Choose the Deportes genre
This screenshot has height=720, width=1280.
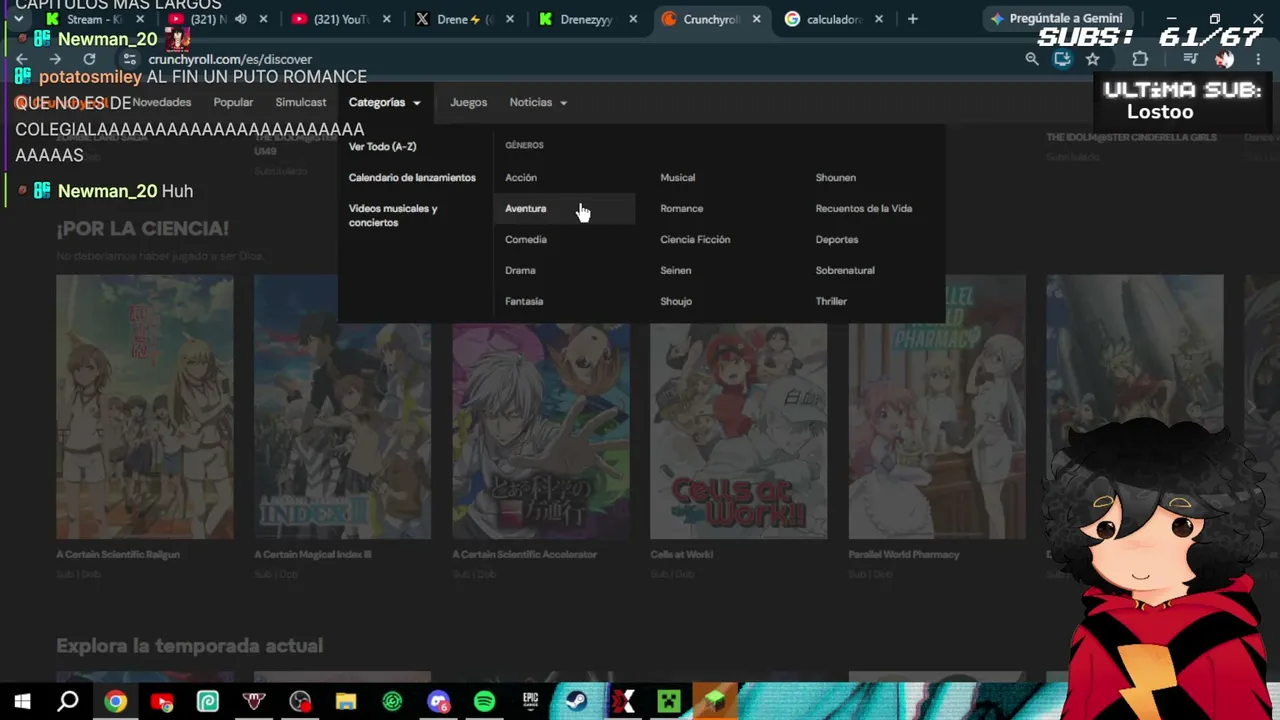pyautogui.click(x=836, y=239)
